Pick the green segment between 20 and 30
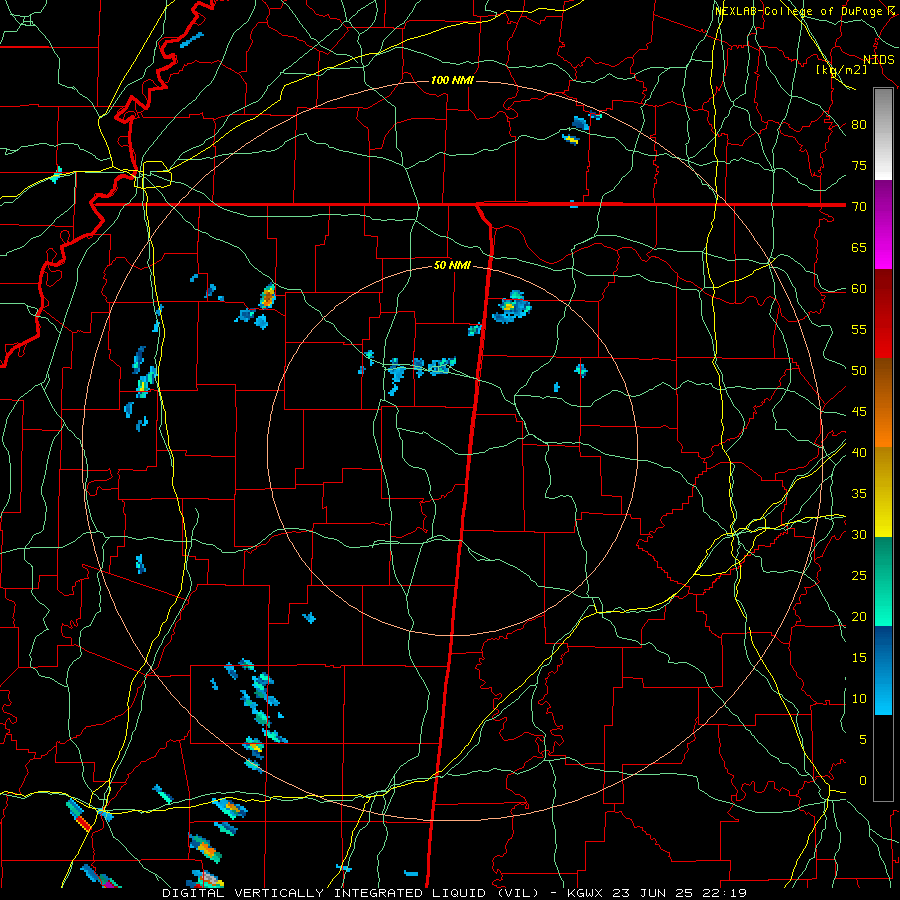This screenshot has width=900, height=900. coord(883,582)
